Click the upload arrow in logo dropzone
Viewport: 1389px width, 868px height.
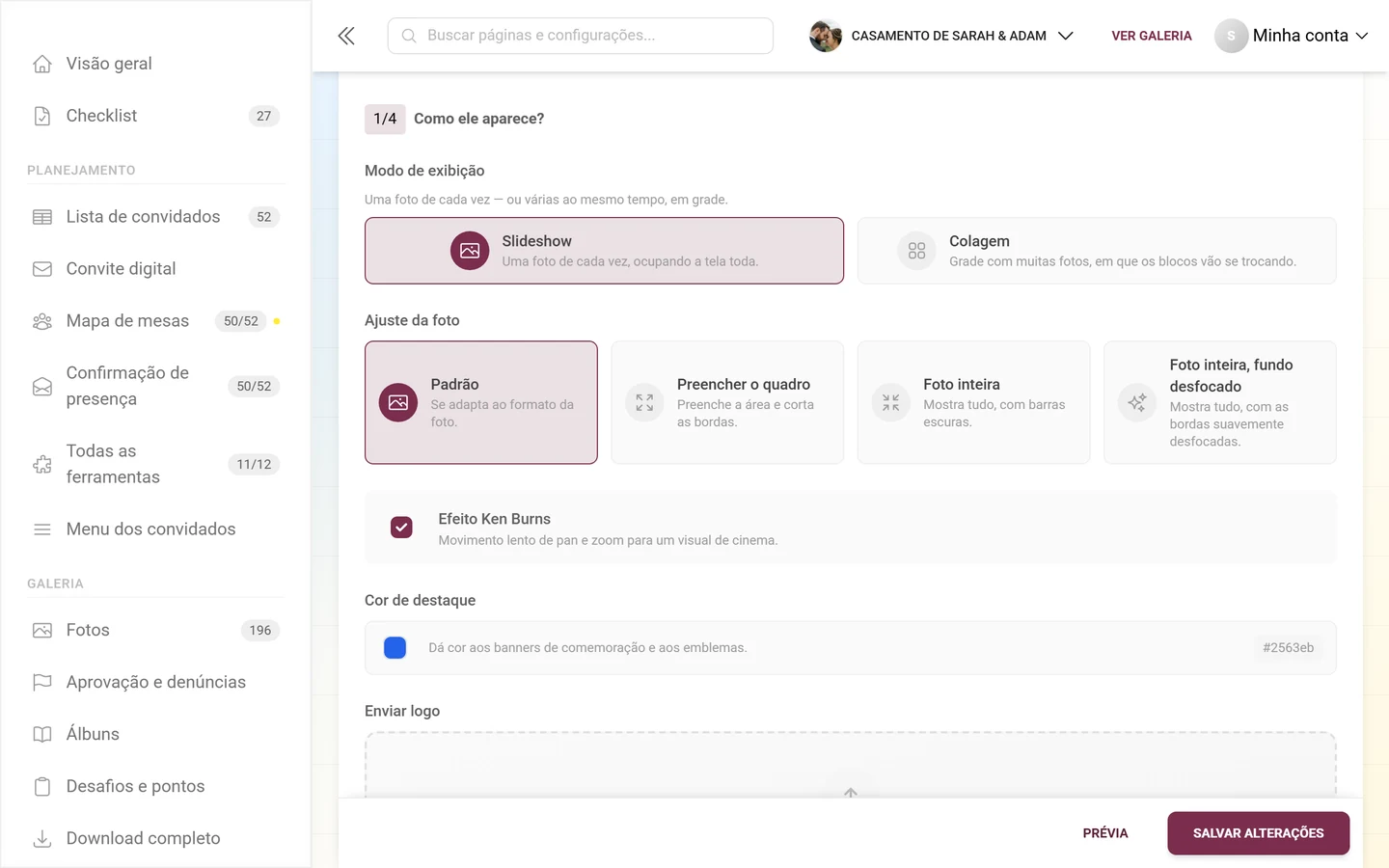click(851, 793)
